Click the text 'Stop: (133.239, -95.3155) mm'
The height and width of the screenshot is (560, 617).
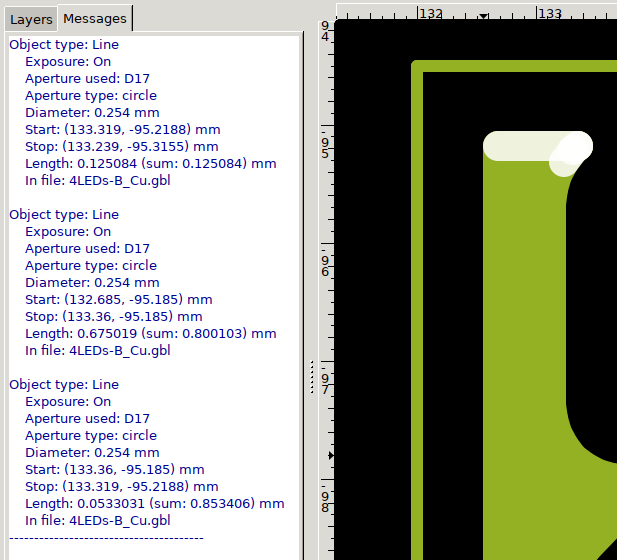[x=122, y=146]
